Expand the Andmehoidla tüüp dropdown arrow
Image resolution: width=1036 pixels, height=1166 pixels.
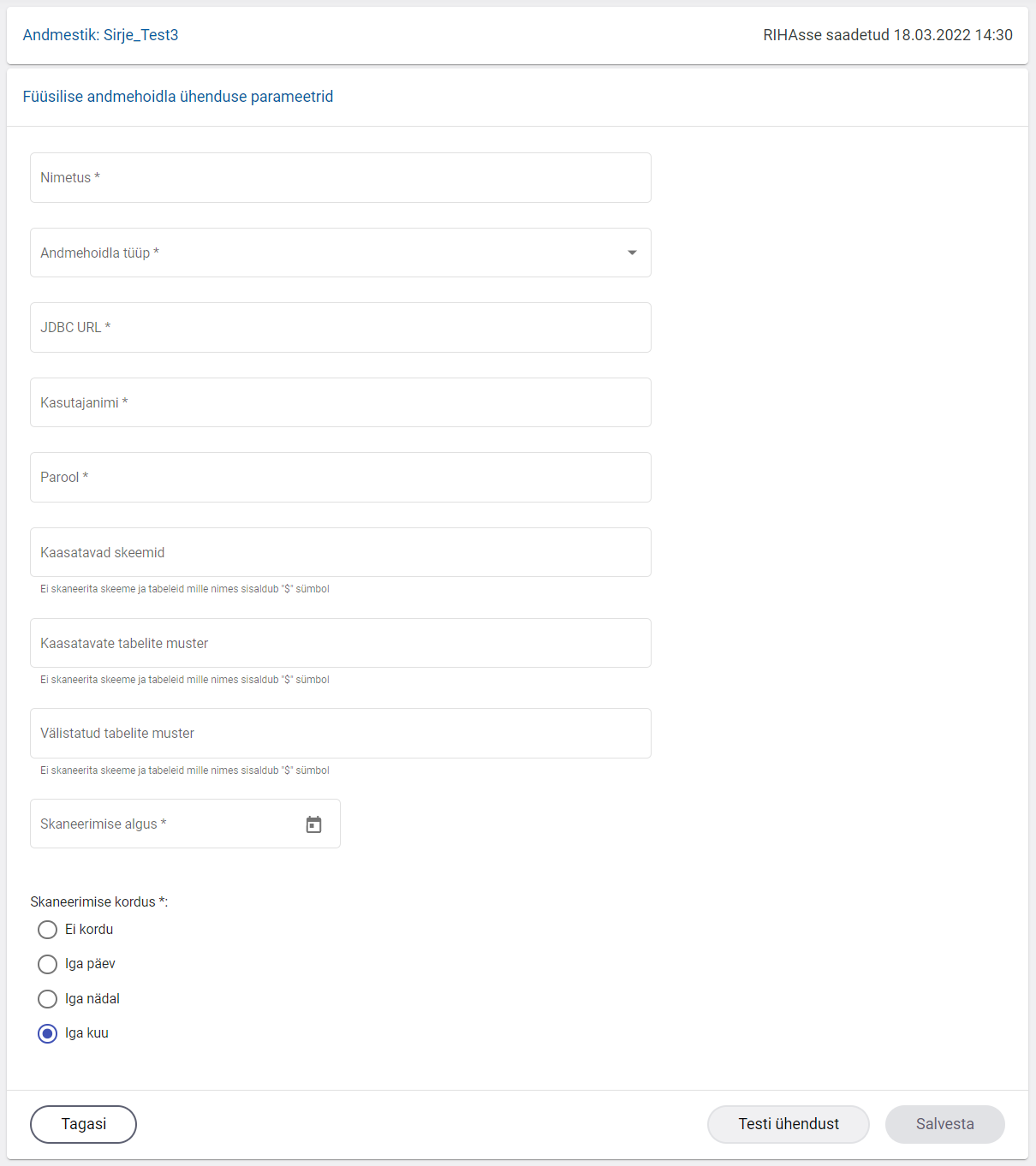(632, 253)
